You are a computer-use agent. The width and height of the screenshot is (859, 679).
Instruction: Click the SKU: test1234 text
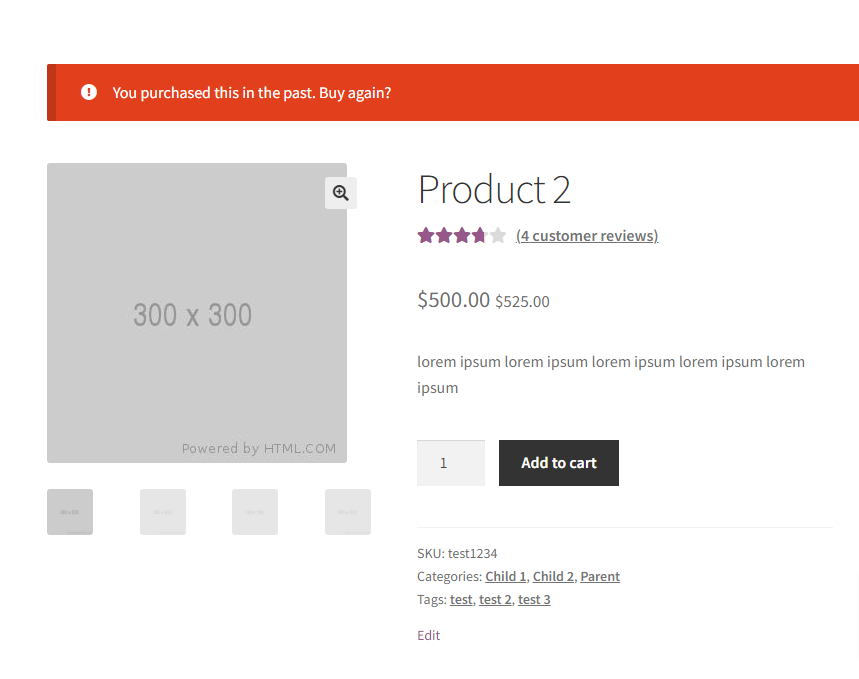[x=457, y=554]
